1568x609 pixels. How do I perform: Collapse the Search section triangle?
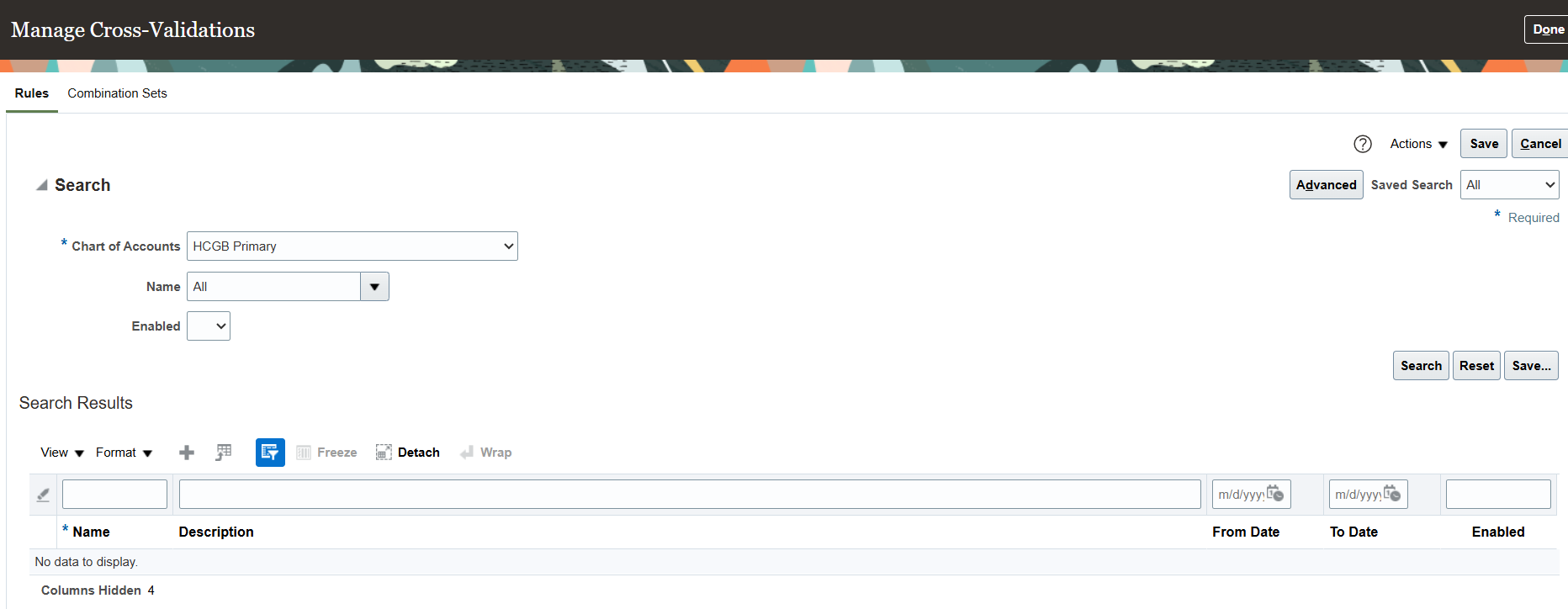(x=41, y=185)
